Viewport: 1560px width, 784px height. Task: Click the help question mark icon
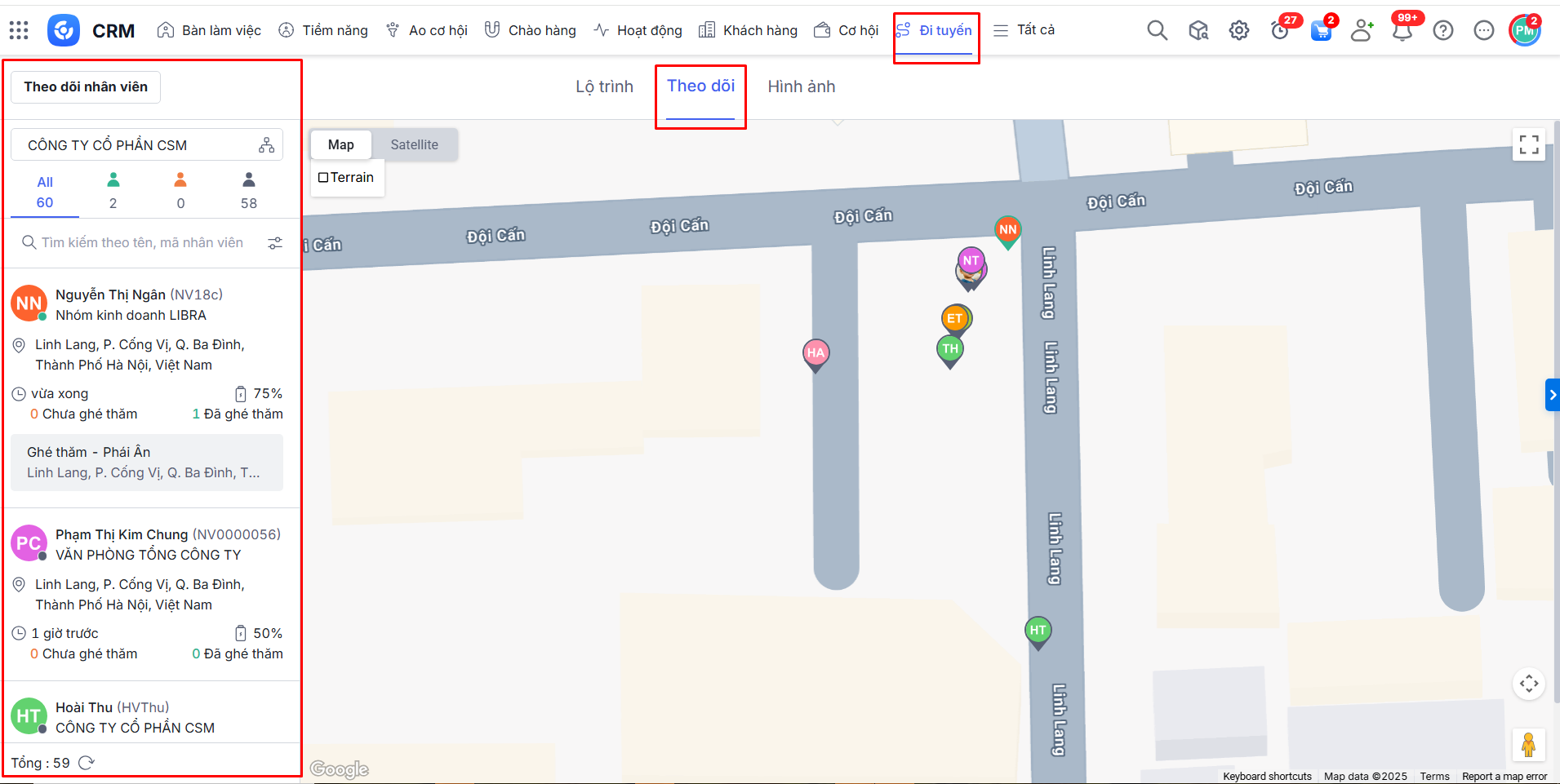1442,31
